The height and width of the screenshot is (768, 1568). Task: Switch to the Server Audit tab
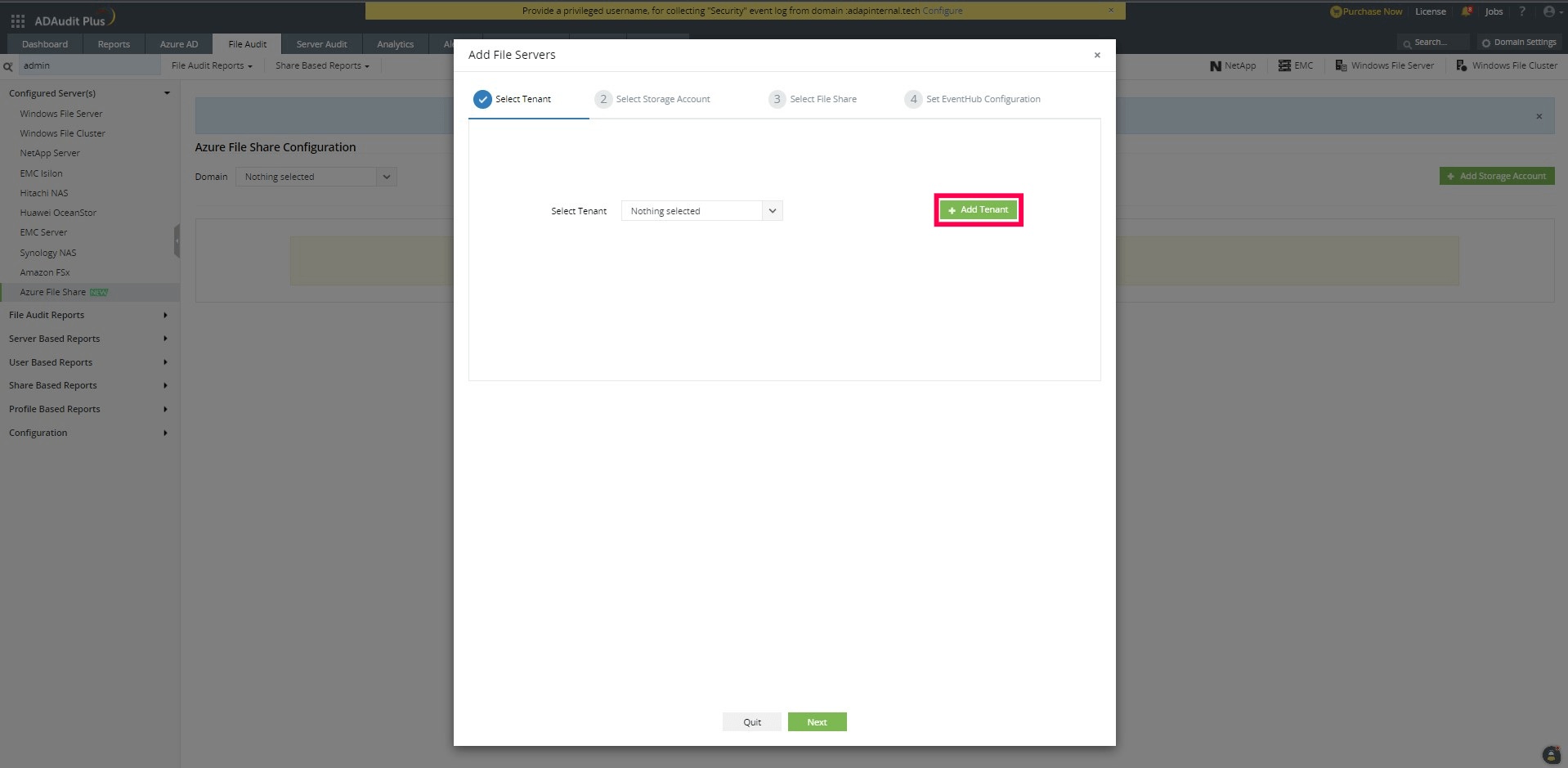(320, 43)
